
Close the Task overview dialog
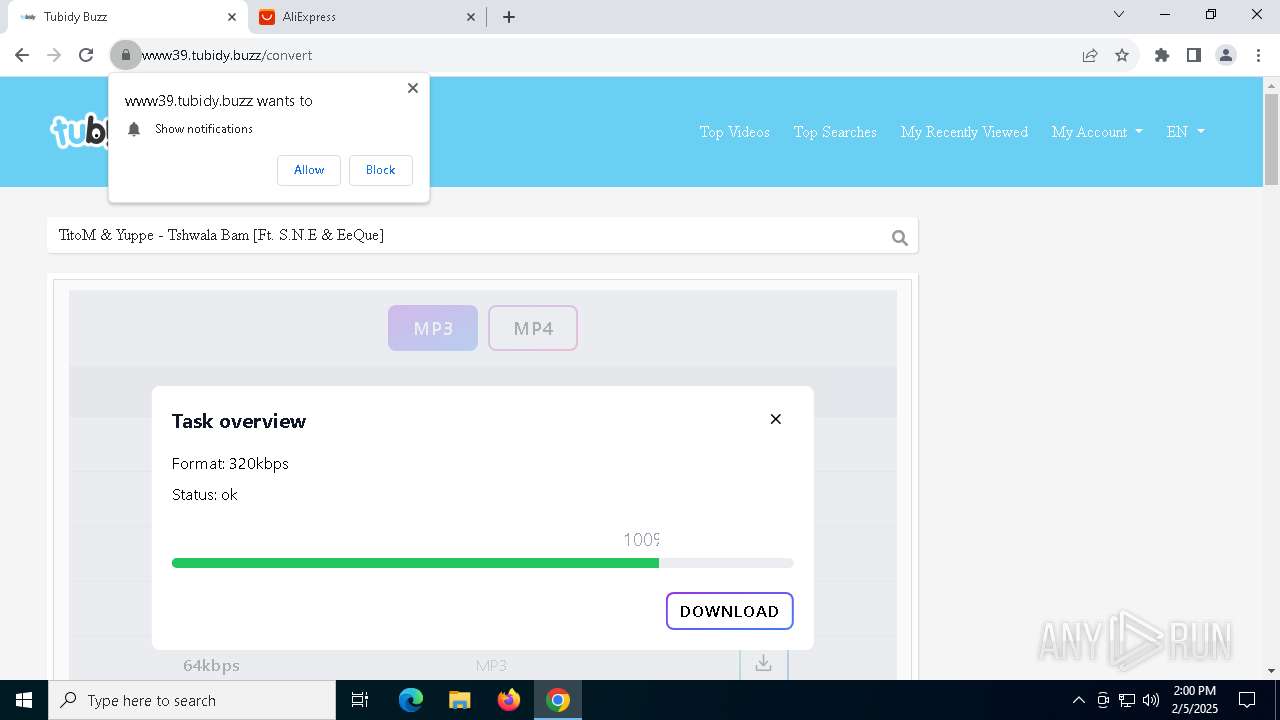click(x=776, y=419)
